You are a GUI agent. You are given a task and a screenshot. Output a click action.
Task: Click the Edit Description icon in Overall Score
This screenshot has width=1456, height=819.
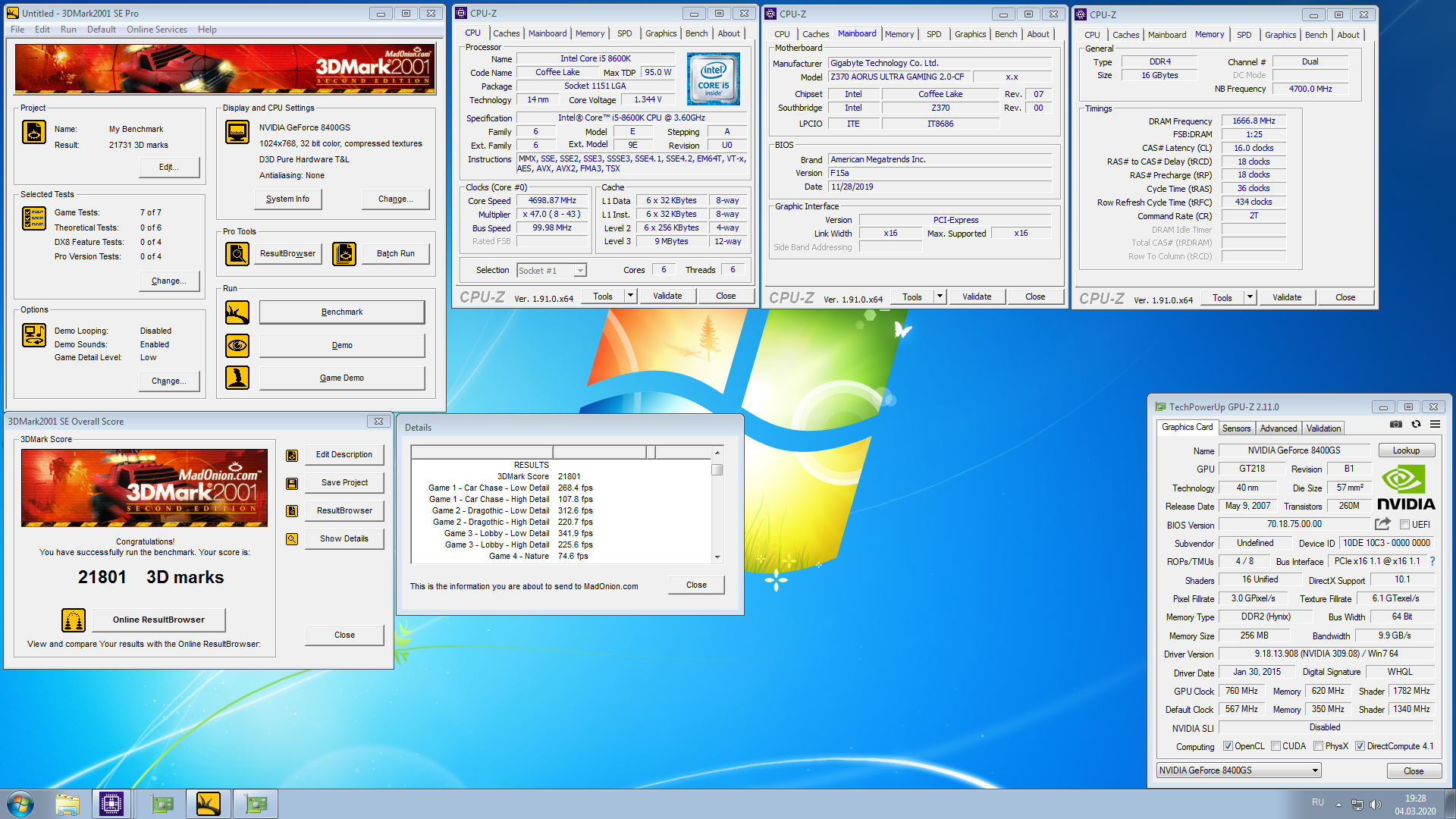point(291,455)
